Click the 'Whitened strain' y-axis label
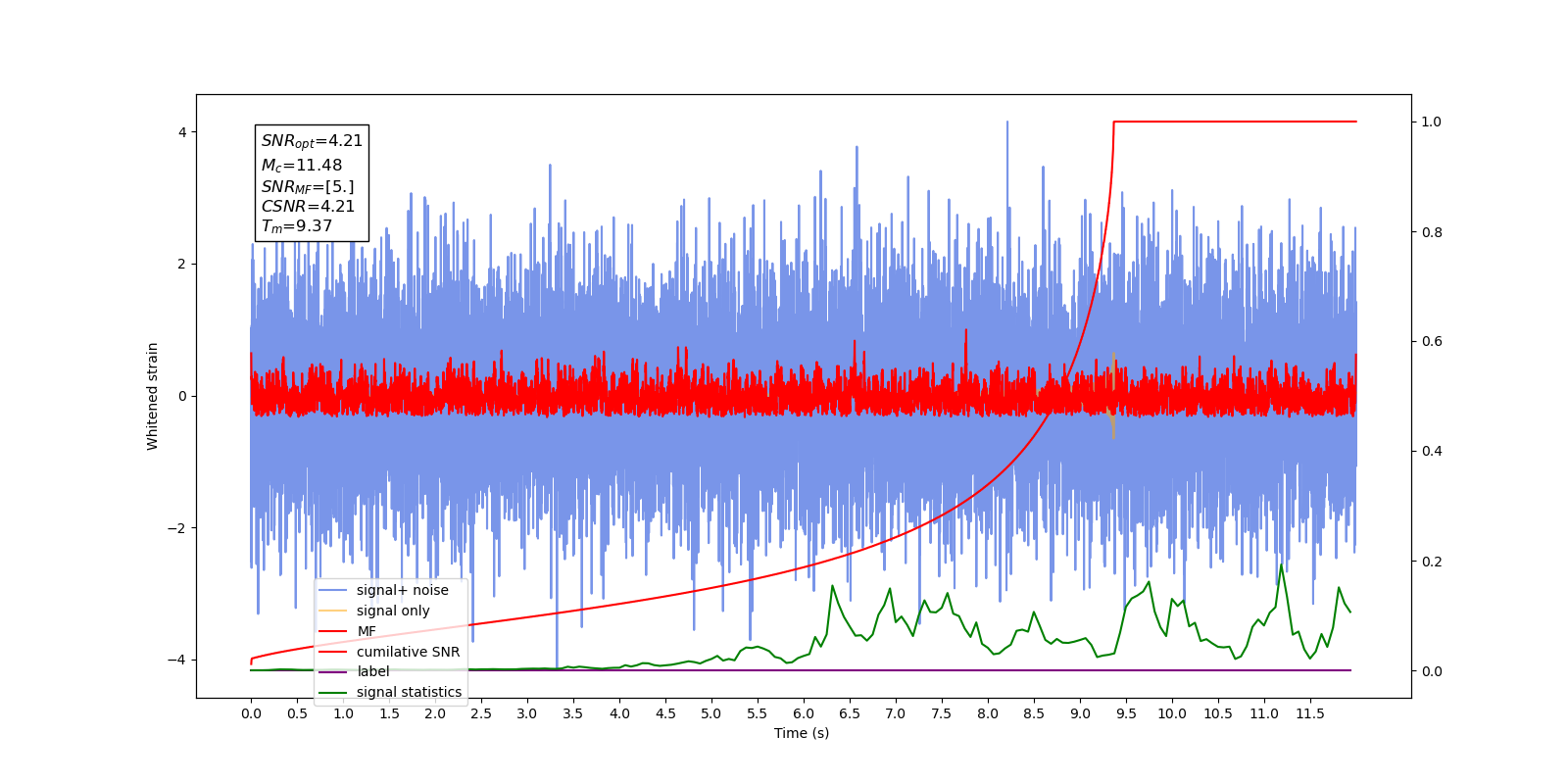Screen dimensions: 1568x784 (152, 396)
